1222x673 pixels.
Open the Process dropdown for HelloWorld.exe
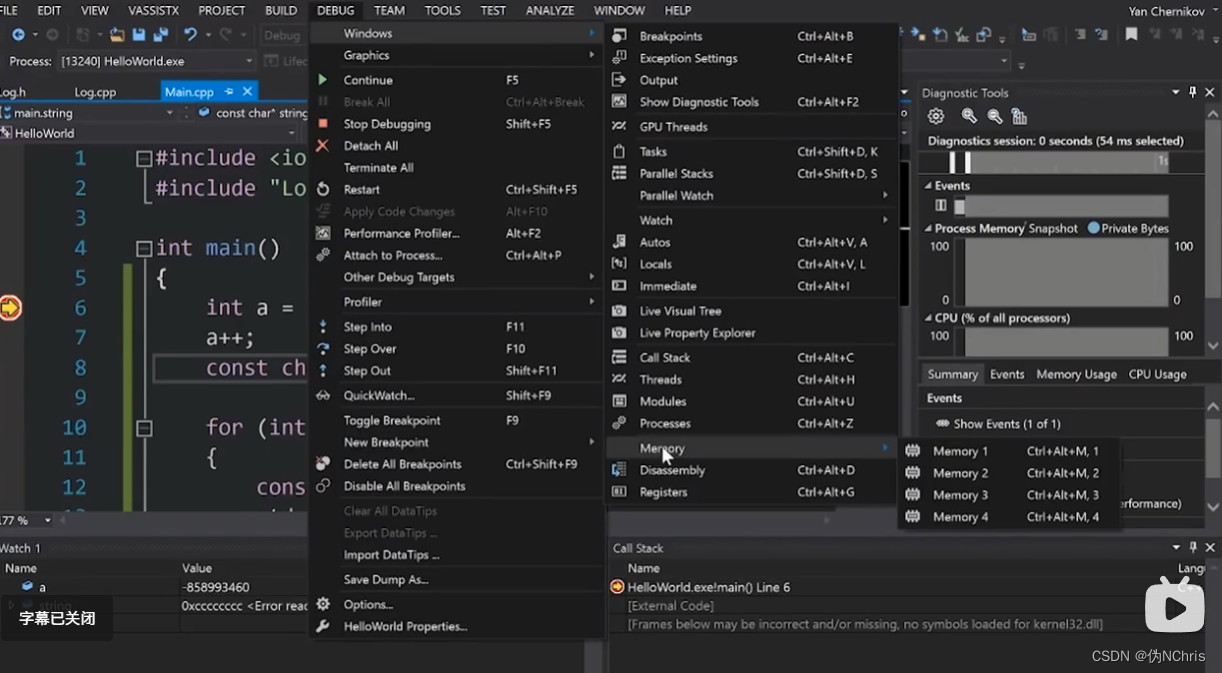(x=249, y=62)
